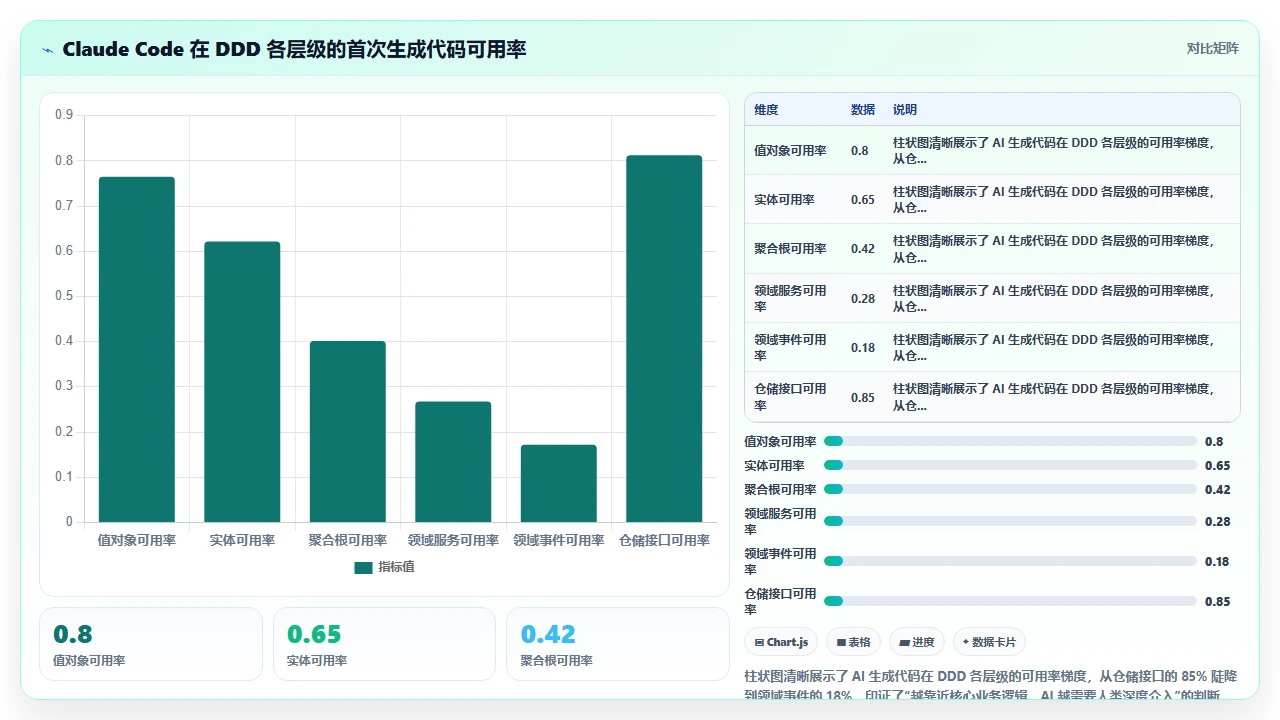The image size is (1280, 720).
Task: Click the Chart.js tag
Action: [782, 642]
